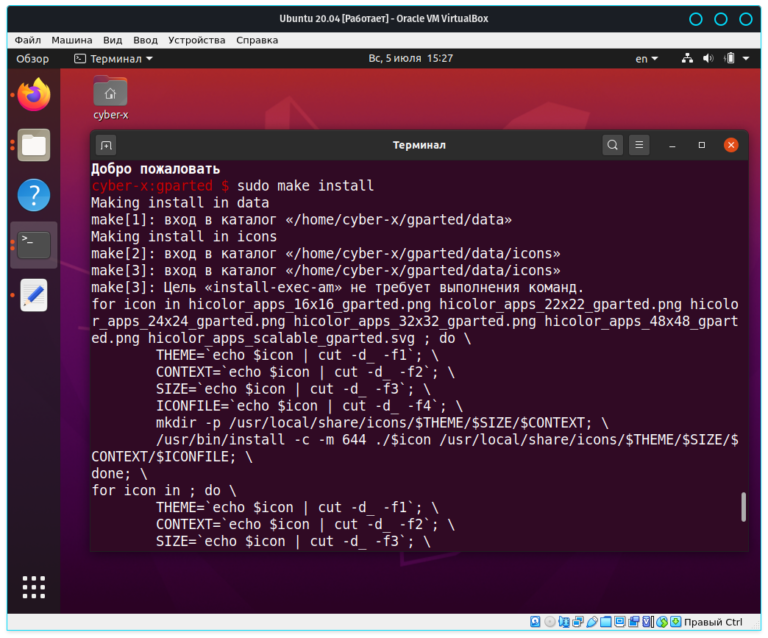Open the en keyboard layout dropdown
Viewport: 768px width, 638px height.
click(646, 59)
